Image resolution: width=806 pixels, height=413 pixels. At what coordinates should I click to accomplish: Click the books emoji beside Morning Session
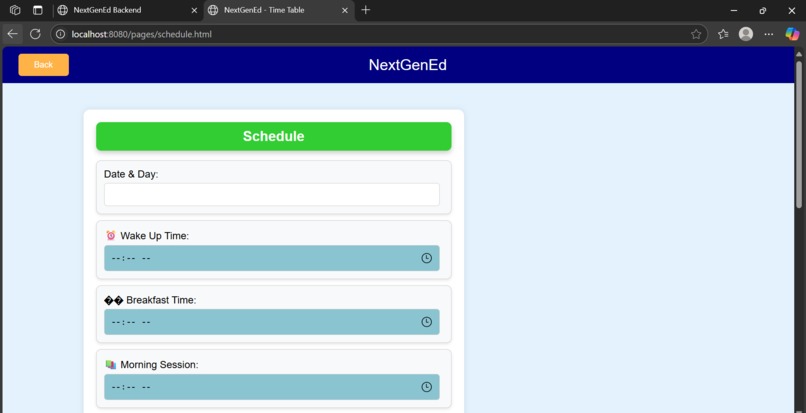coord(111,364)
